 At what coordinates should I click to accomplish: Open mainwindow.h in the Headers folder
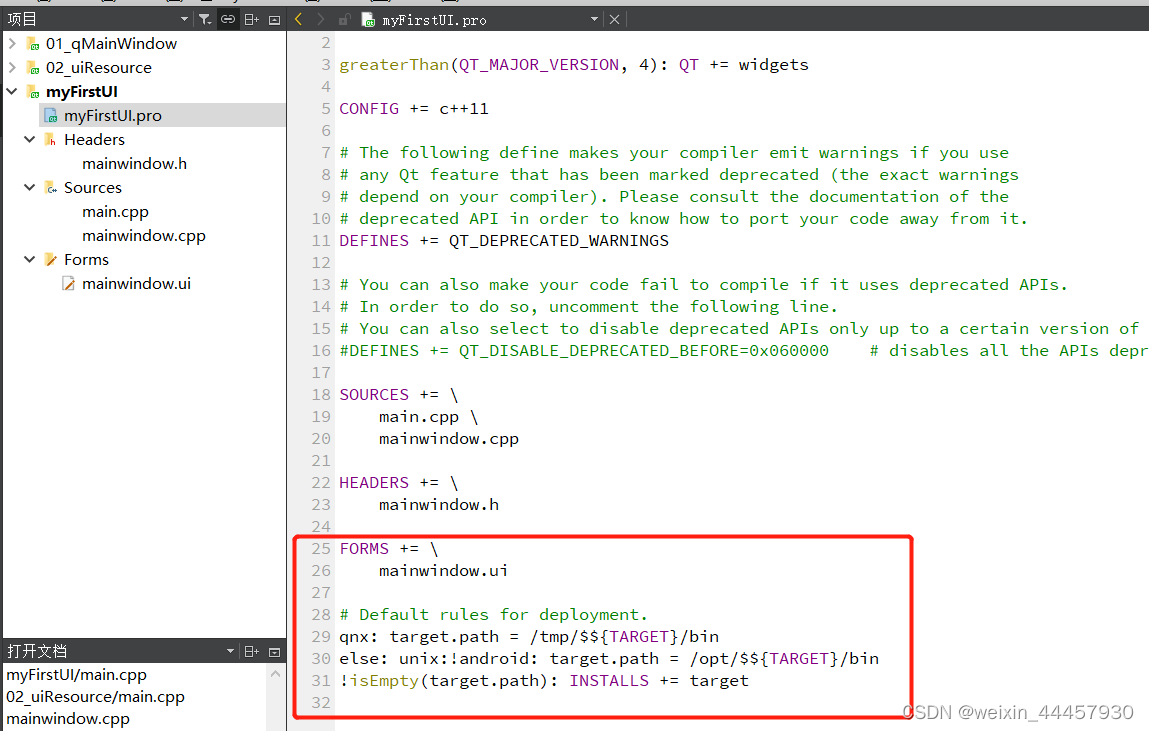point(134,164)
